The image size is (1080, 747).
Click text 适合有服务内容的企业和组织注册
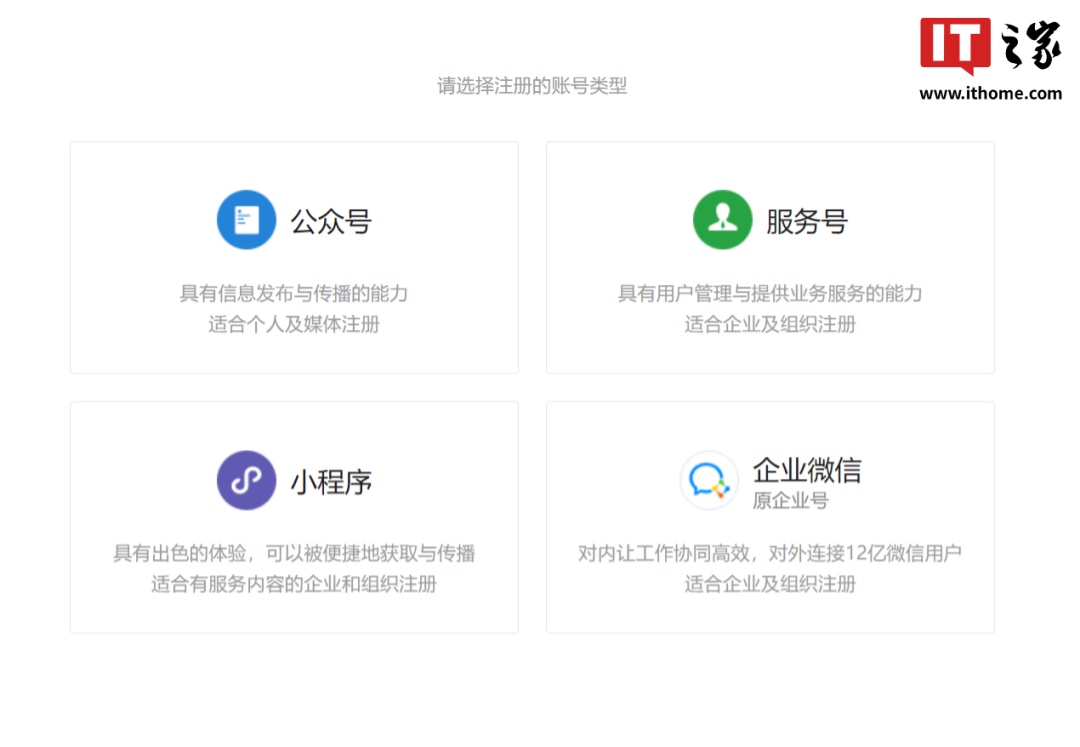click(x=294, y=584)
